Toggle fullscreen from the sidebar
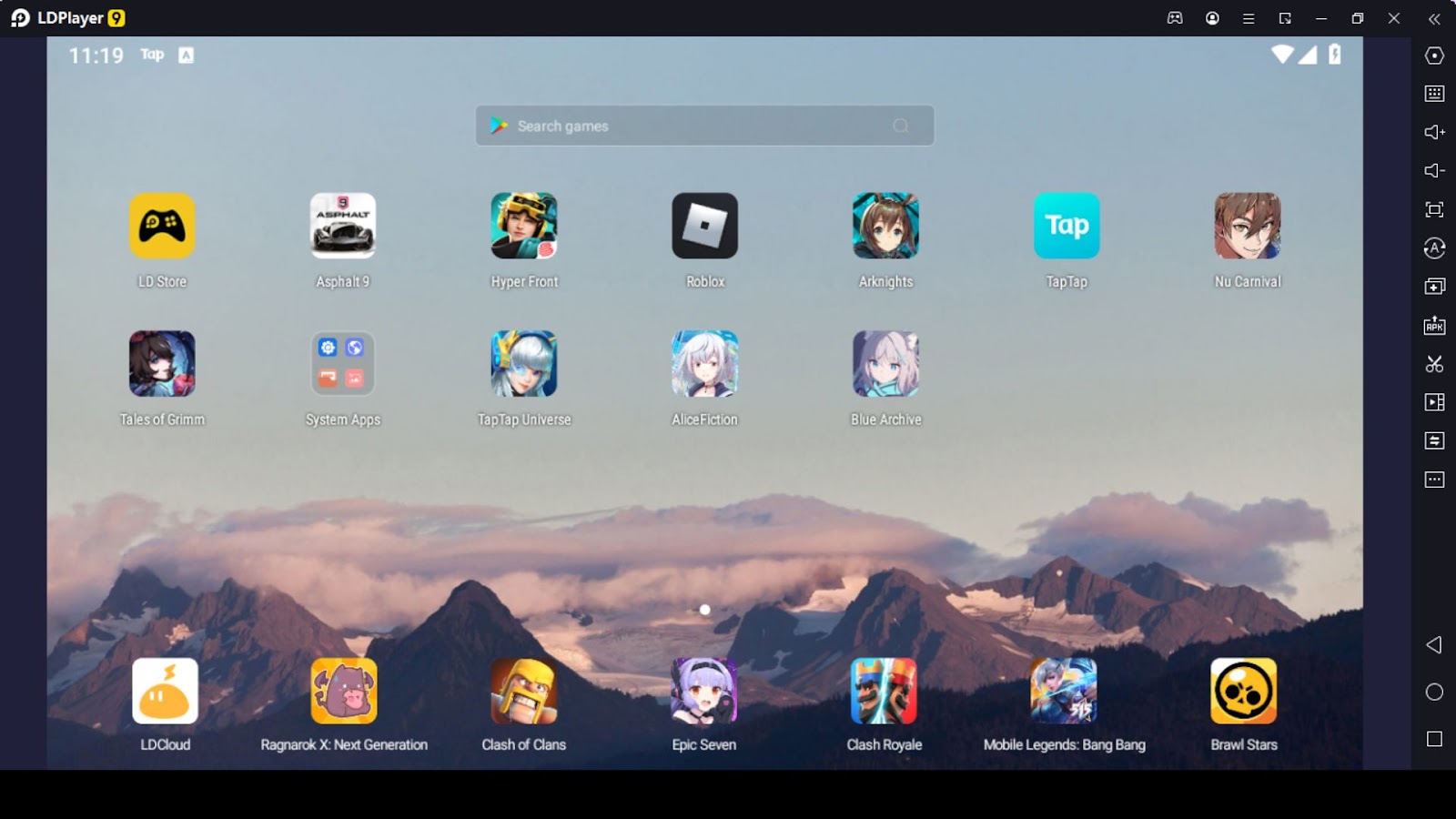 tap(1434, 209)
